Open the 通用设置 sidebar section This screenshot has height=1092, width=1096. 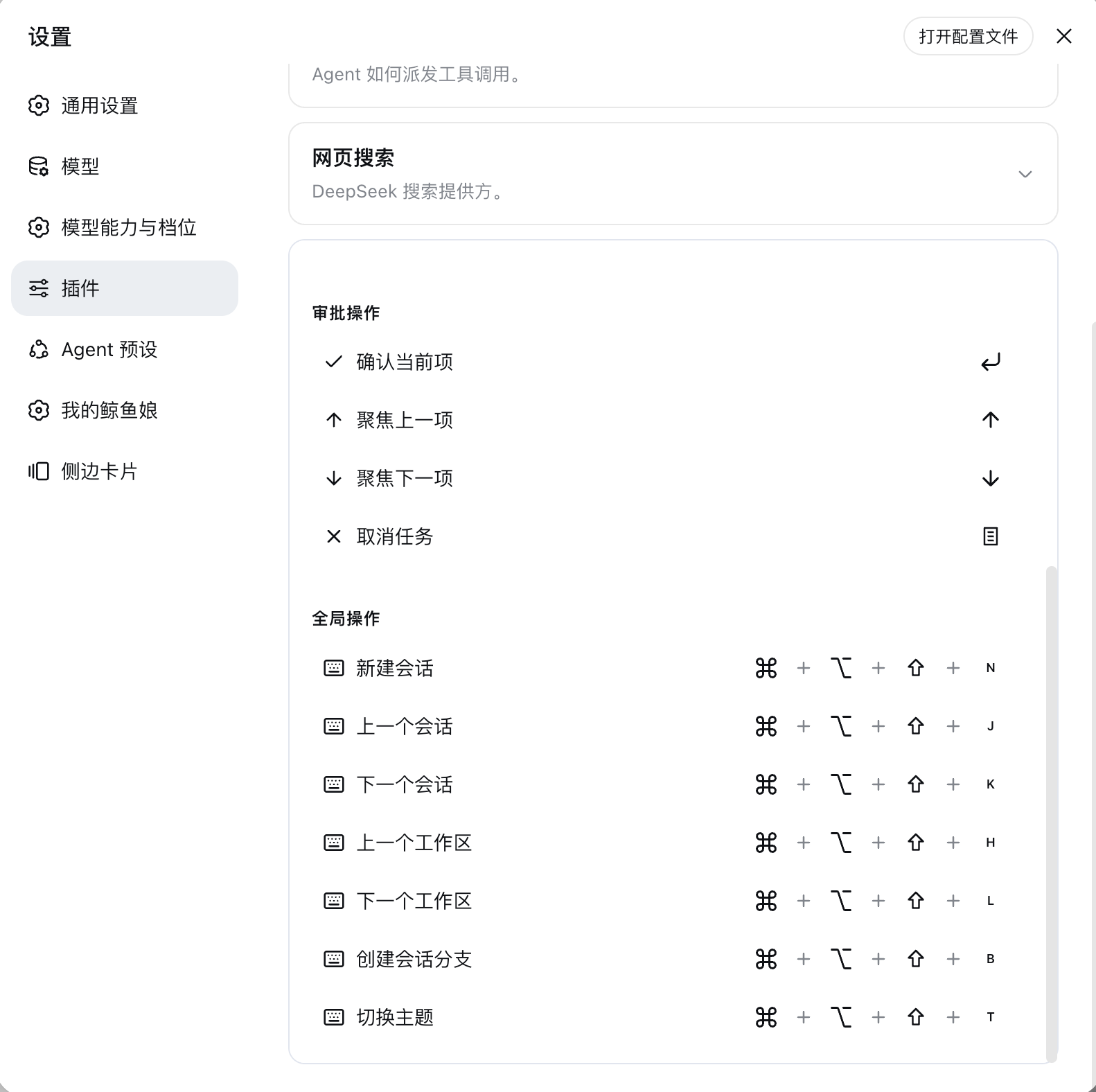(x=125, y=105)
